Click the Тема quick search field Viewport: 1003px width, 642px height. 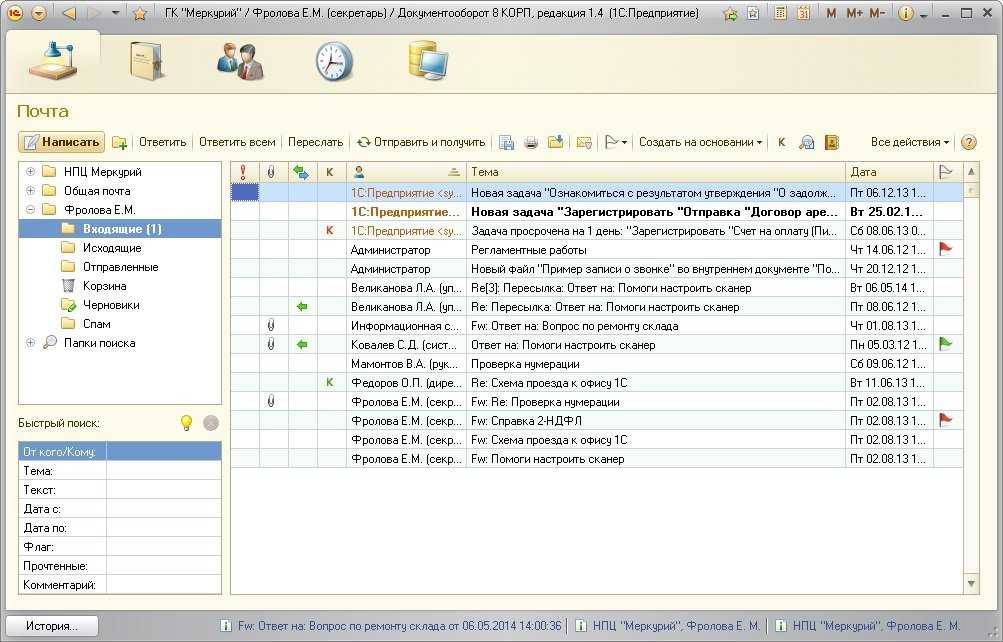point(163,471)
